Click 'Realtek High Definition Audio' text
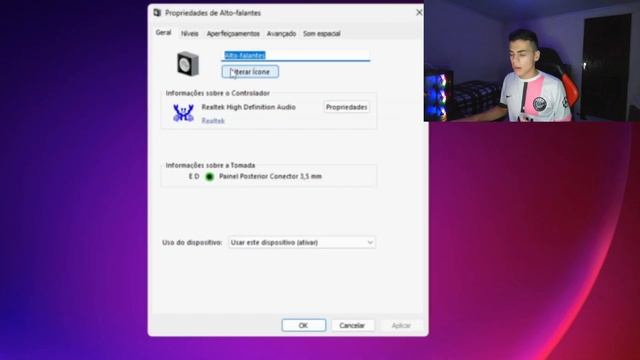This screenshot has height=360, width=640. point(249,107)
